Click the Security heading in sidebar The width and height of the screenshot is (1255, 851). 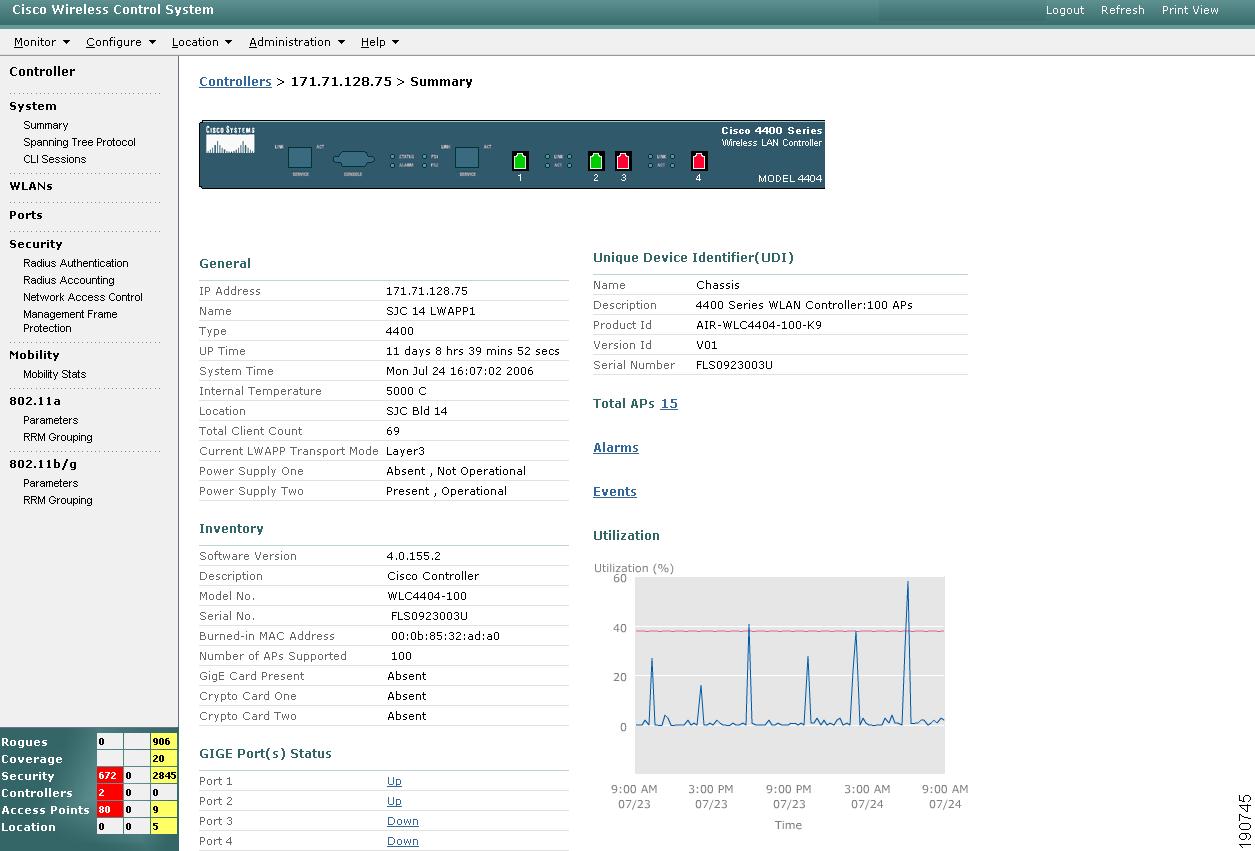point(36,244)
